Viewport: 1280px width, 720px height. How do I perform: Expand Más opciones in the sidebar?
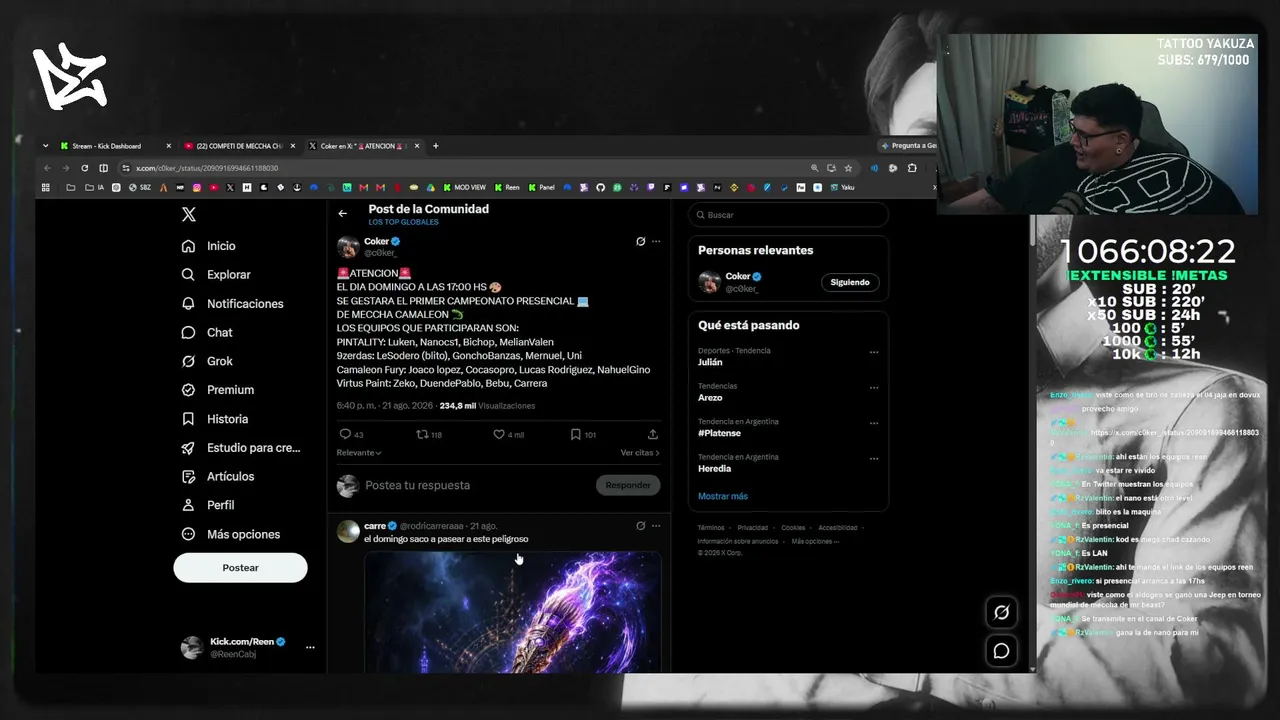[x=231, y=535]
